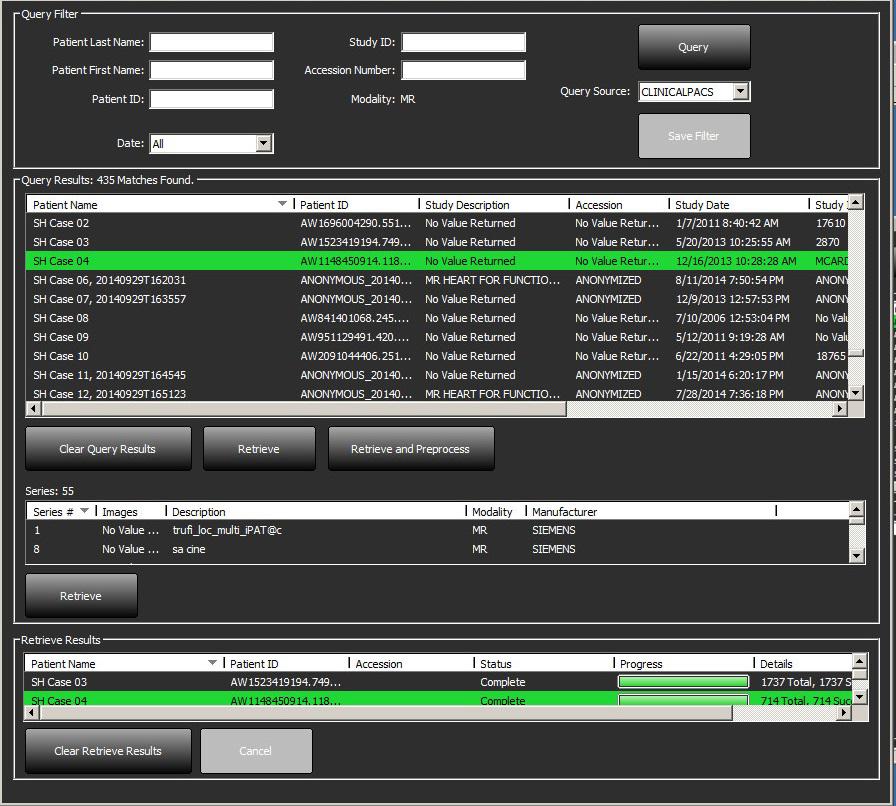896x806 pixels.
Task: Click the Cancel button
Action: [x=256, y=751]
